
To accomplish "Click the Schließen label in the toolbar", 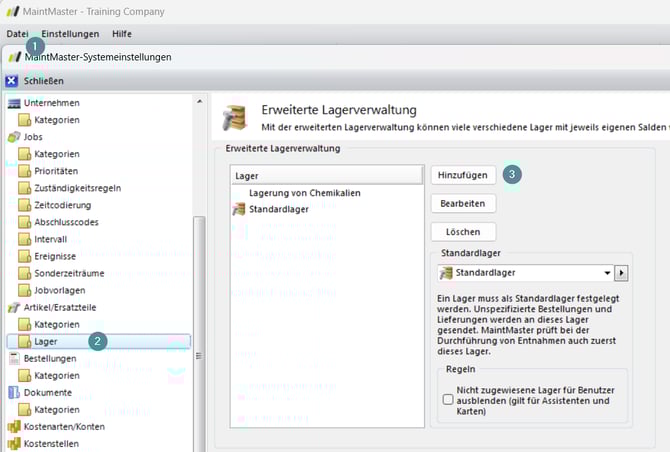I will (x=44, y=81).
